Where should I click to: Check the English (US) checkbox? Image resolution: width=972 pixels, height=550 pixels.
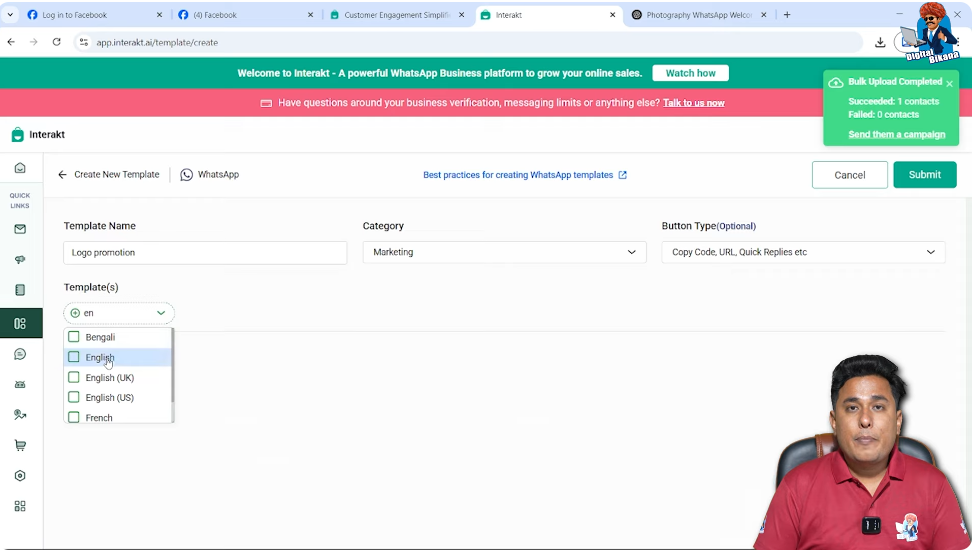(74, 397)
